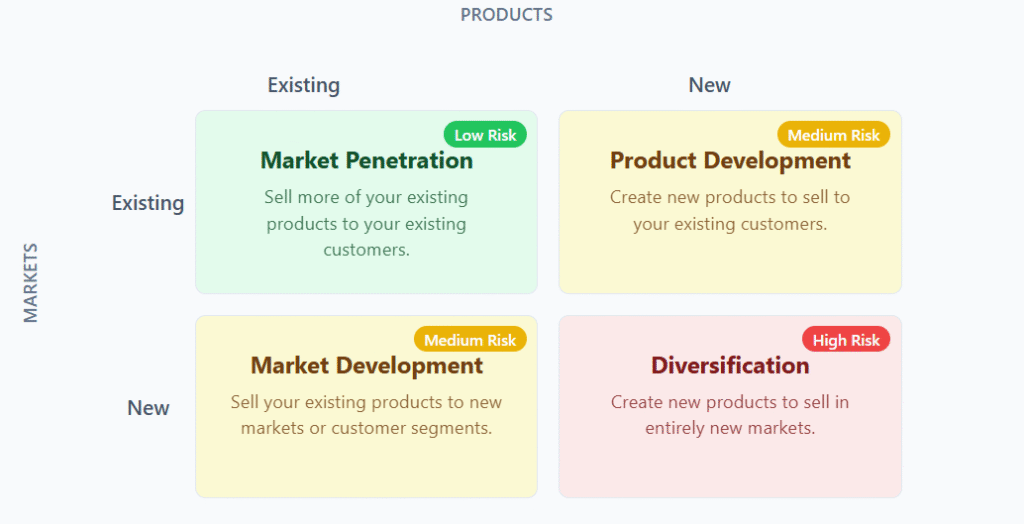1024x524 pixels.
Task: Click the Market Development description text
Action: pos(366,415)
